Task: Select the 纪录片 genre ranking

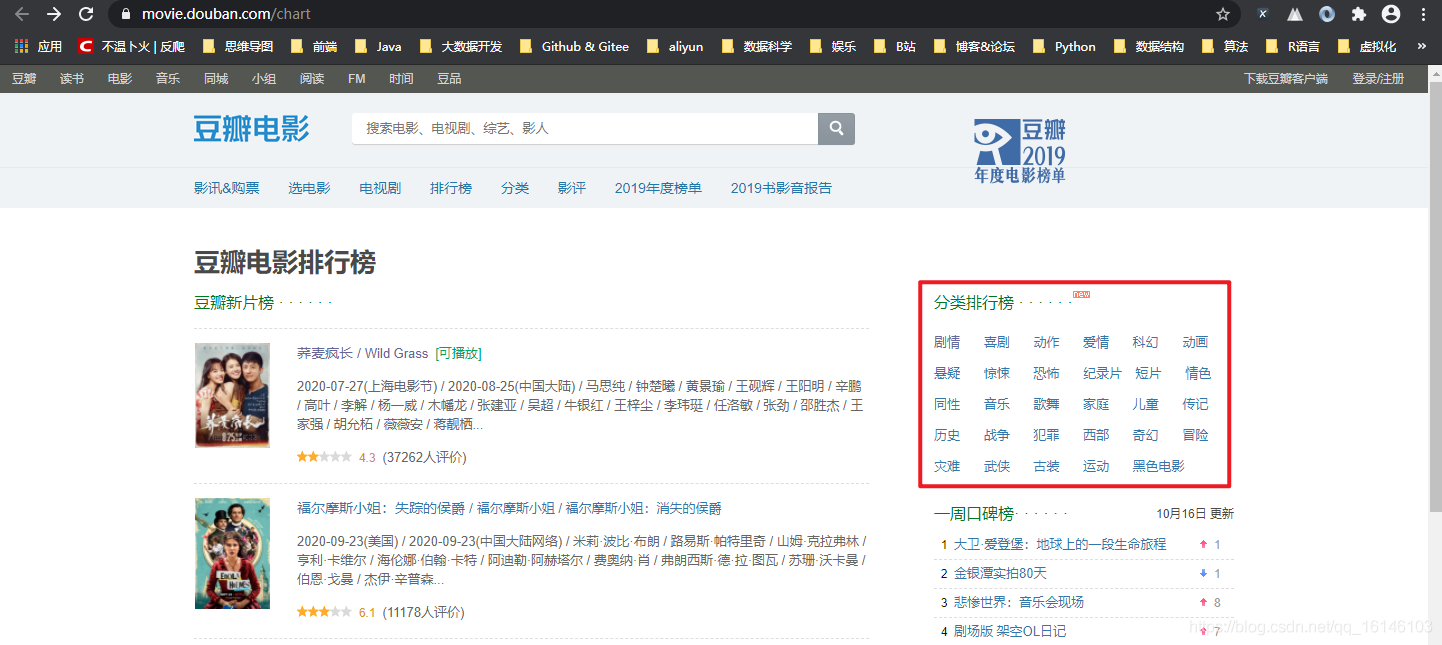Action: click(x=1103, y=373)
